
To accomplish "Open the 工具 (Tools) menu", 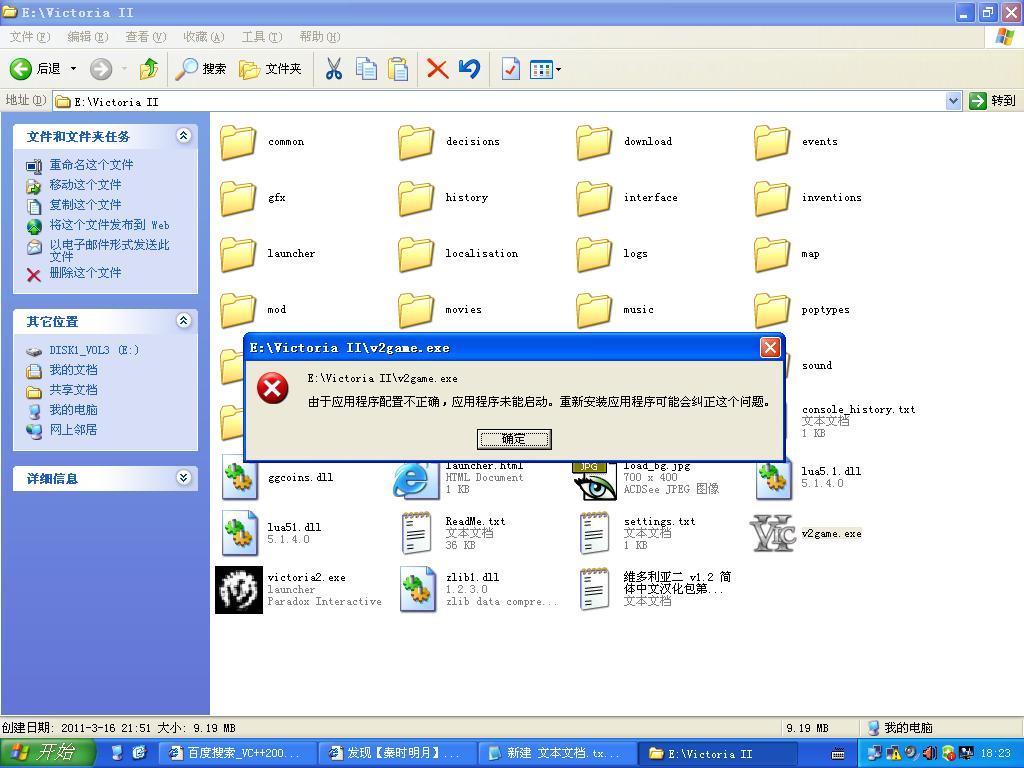I will 261,37.
